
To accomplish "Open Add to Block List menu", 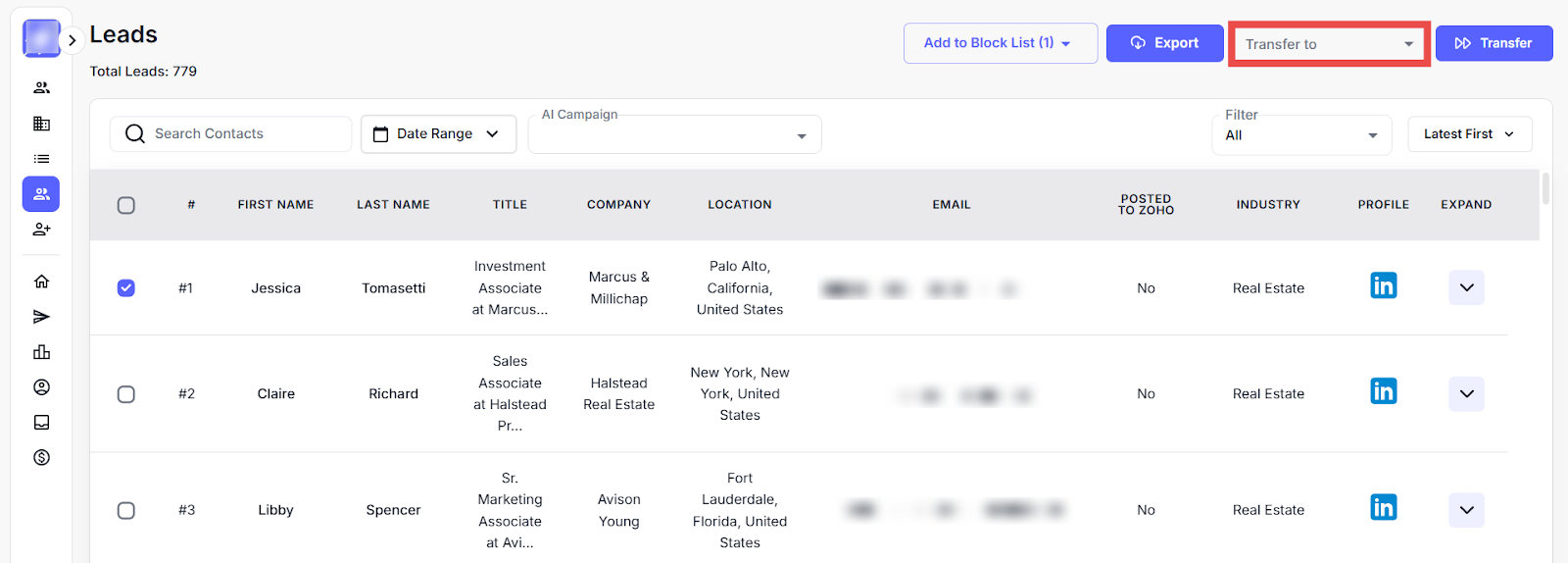I will coord(1000,43).
